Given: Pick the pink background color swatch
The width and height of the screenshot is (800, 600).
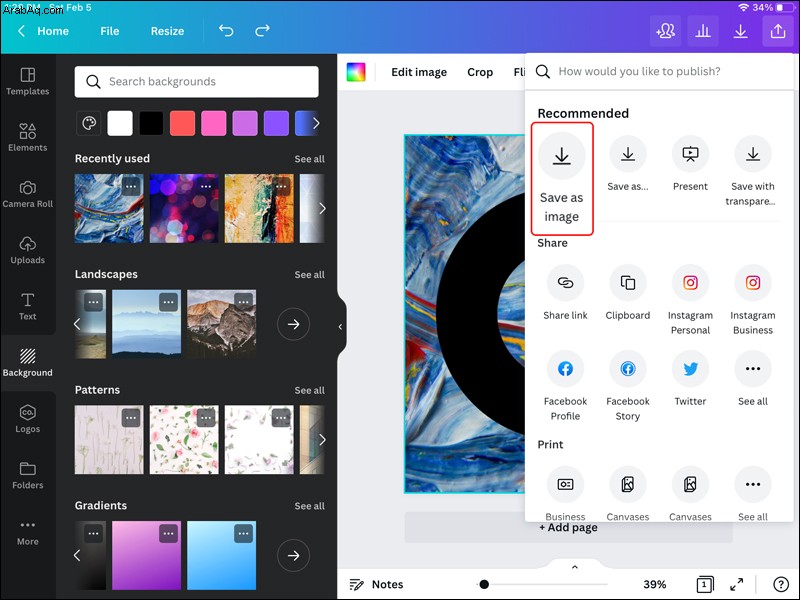Looking at the screenshot, I should (x=214, y=123).
